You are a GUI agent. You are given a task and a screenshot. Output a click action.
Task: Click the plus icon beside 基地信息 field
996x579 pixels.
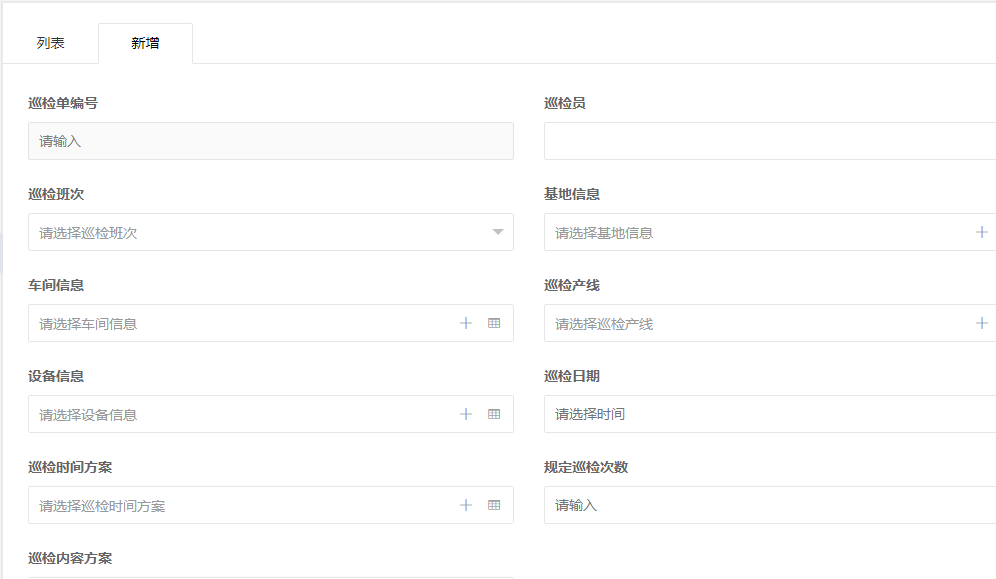pos(981,232)
